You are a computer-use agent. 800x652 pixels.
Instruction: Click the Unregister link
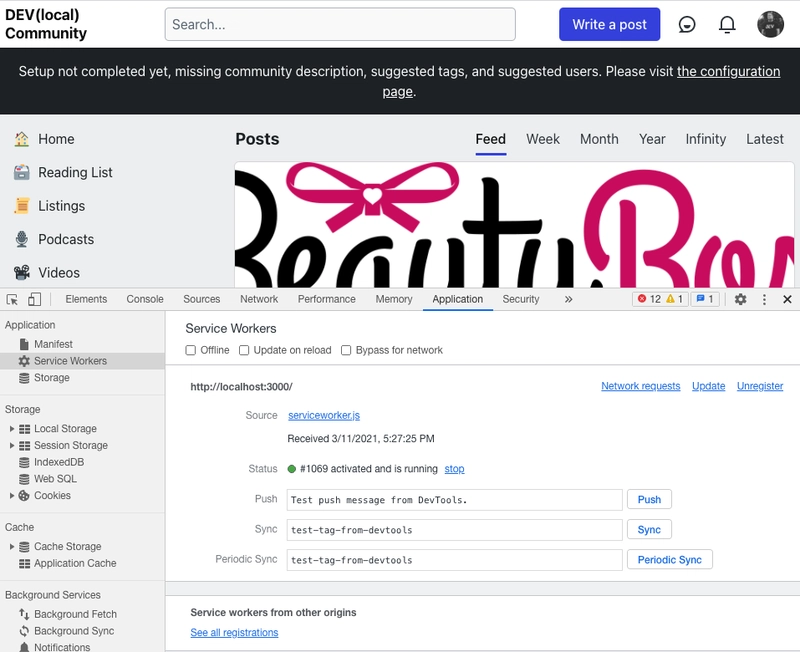[x=760, y=386]
